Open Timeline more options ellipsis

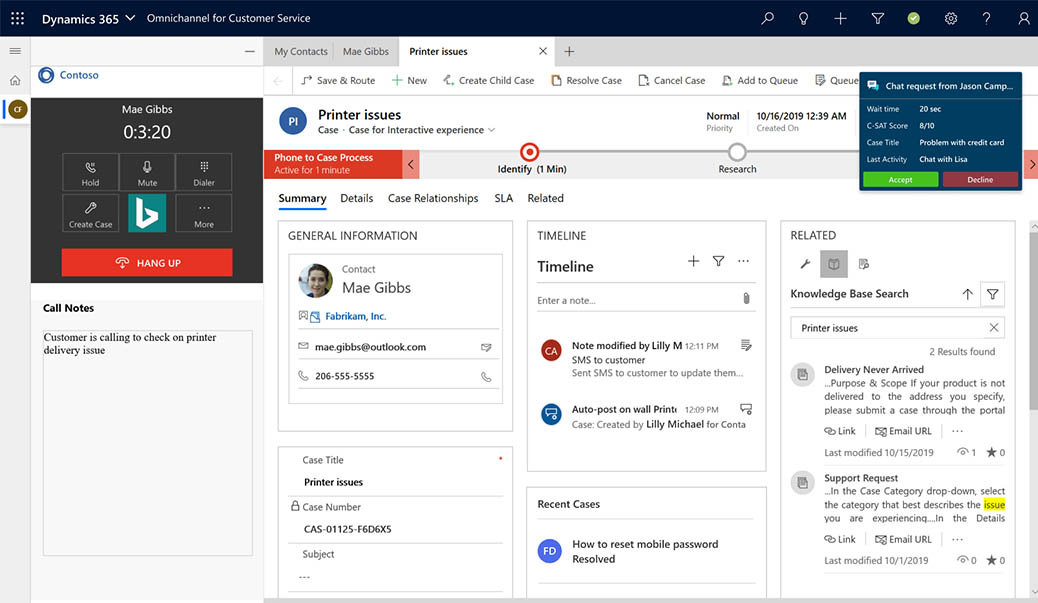pos(743,261)
